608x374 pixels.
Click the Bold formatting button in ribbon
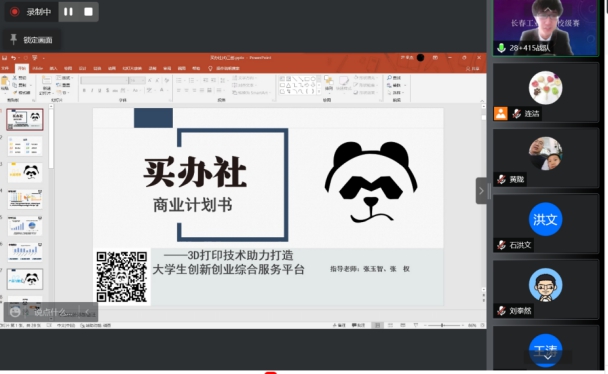84,90
